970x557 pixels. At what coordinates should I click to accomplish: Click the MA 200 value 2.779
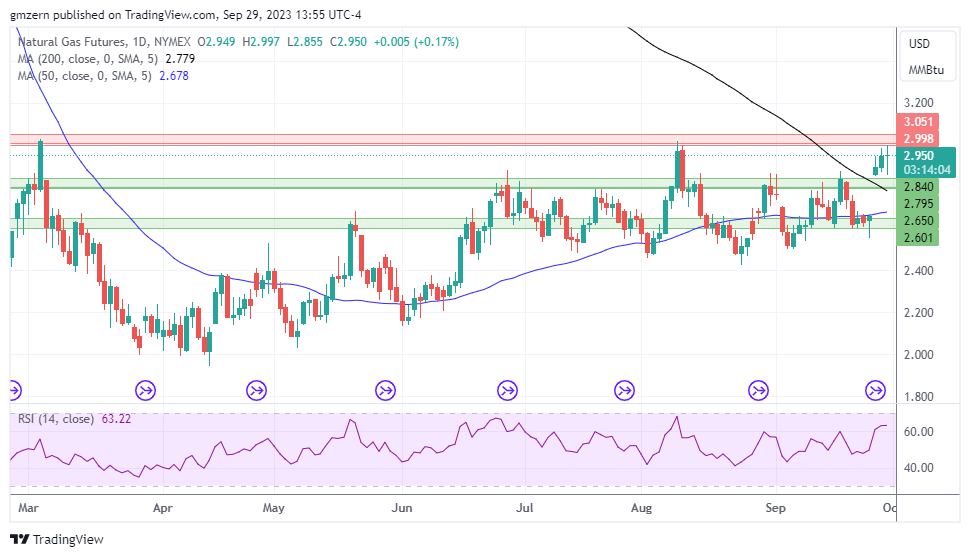point(180,59)
